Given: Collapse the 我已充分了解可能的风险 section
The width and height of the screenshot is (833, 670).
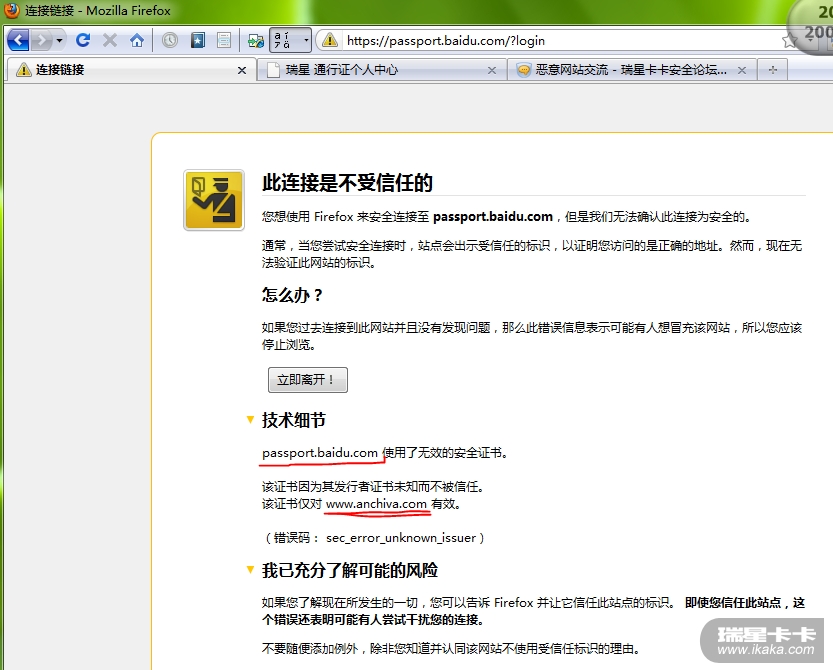Looking at the screenshot, I should tap(250, 570).
